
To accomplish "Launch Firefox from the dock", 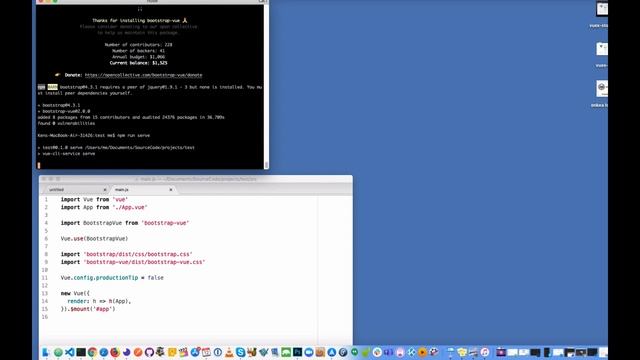I will (x=115, y=352).
